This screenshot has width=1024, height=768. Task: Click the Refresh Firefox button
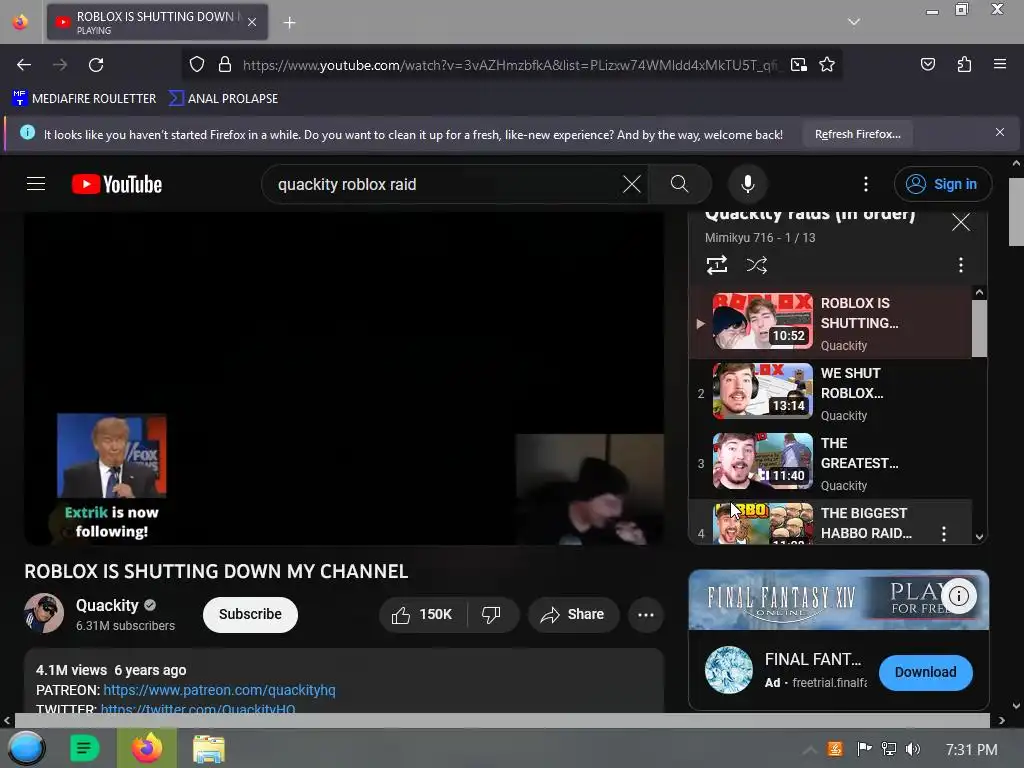pyautogui.click(x=857, y=134)
